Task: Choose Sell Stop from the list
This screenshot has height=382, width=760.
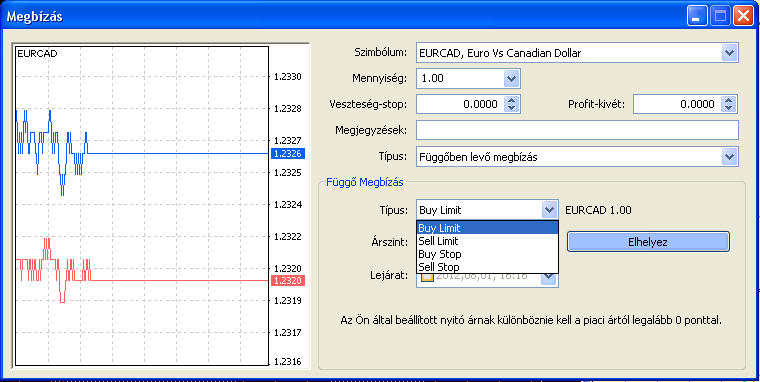Action: click(x=488, y=267)
